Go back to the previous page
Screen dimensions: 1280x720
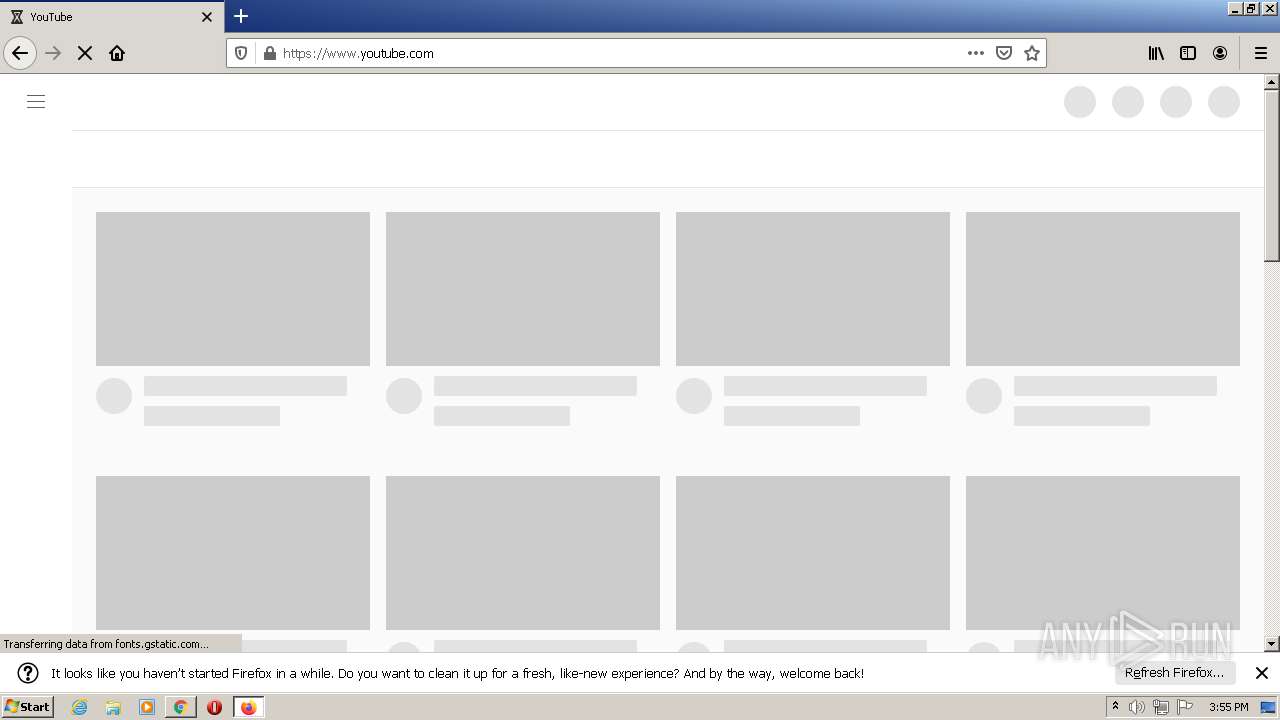20,53
